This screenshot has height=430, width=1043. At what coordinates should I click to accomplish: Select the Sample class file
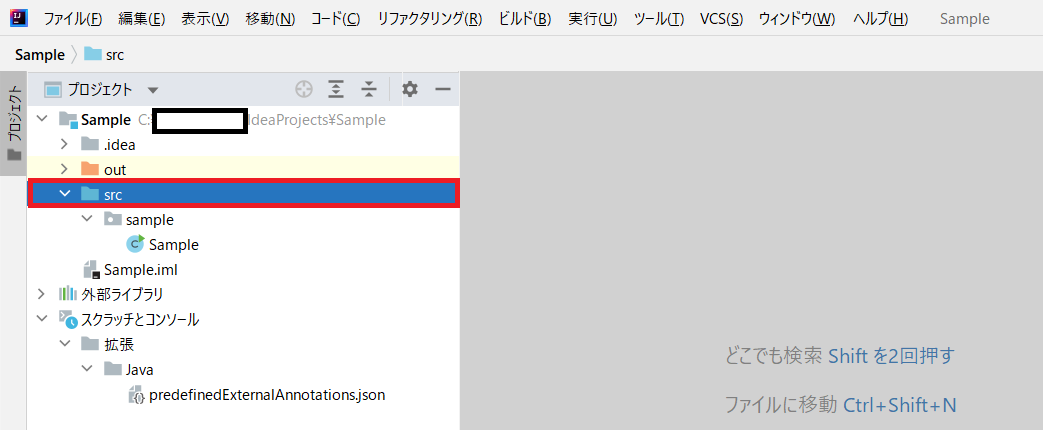[x=243, y=244]
